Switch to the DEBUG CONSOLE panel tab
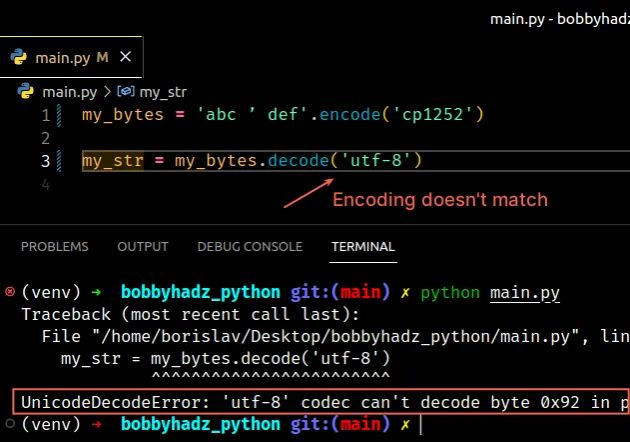This screenshot has height=442, width=630. tap(250, 246)
